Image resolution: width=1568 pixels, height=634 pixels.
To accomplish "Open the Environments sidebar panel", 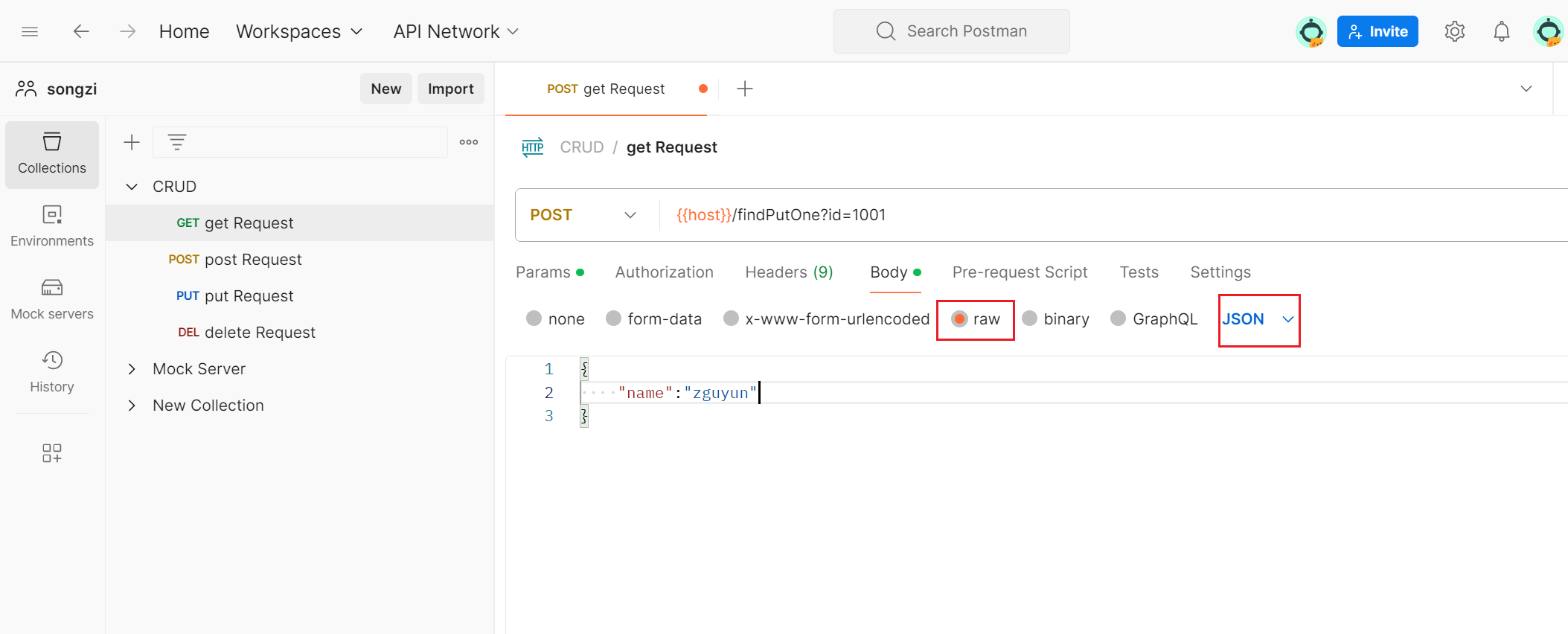I will pos(52,226).
